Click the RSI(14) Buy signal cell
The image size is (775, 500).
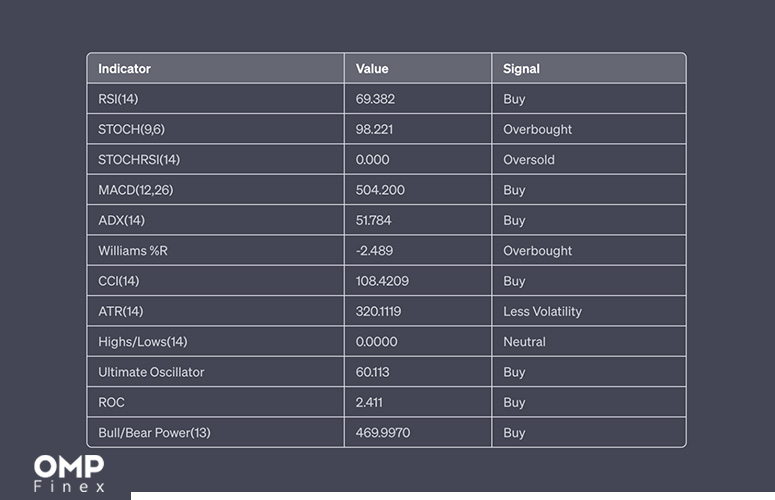[589, 99]
